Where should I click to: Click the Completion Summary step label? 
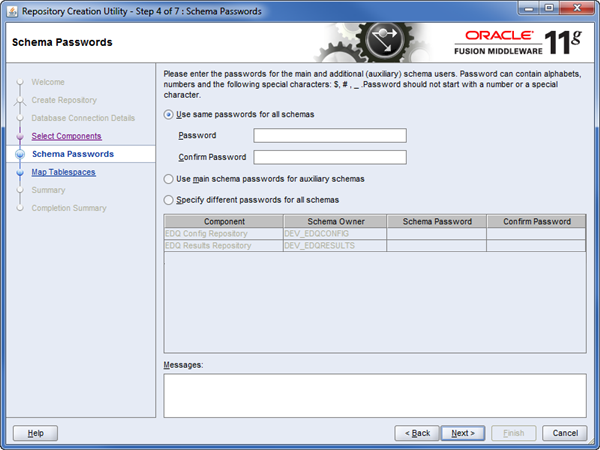coord(69,208)
